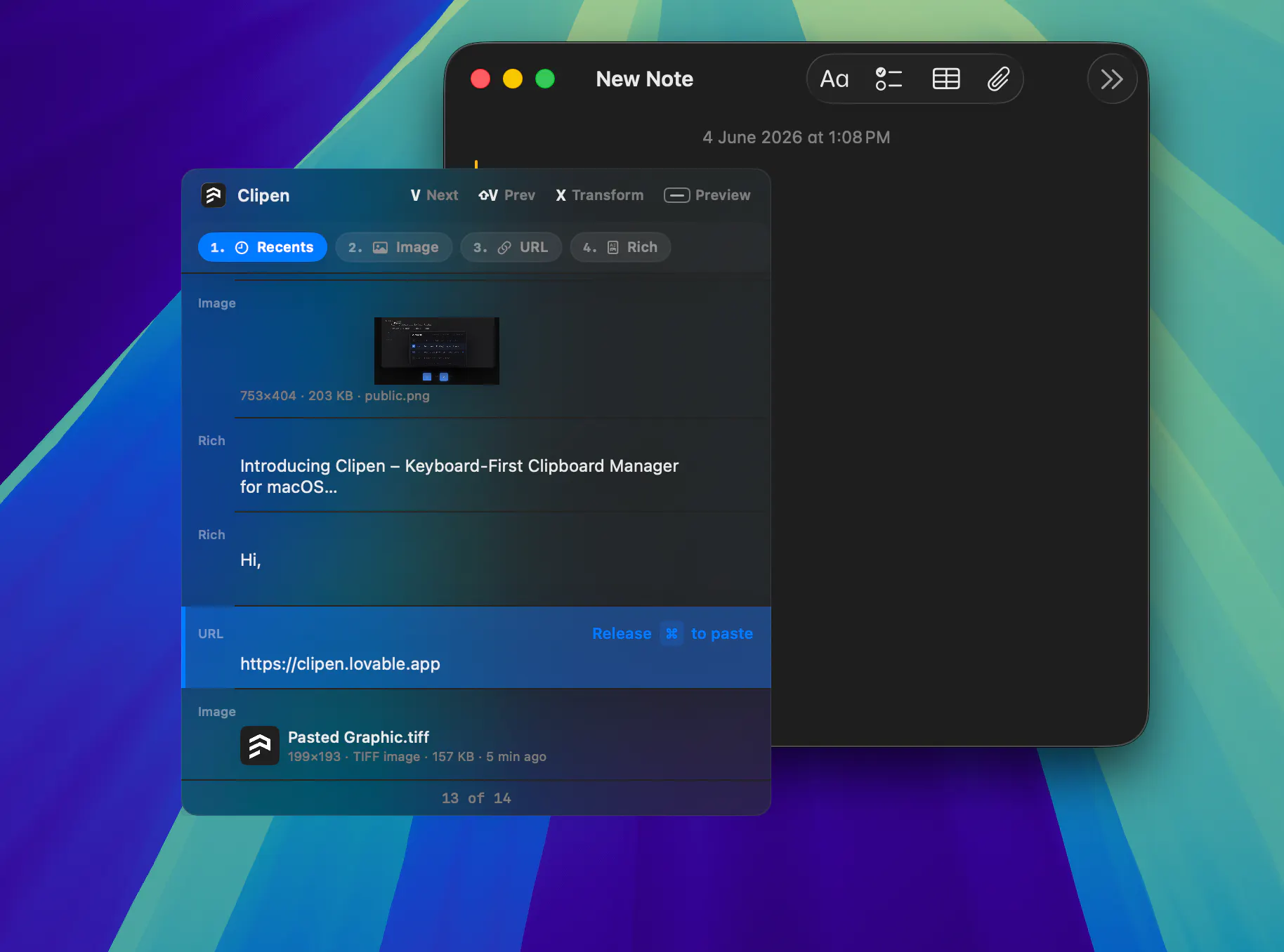1284x952 pixels.
Task: Select the public.png image thumbnail
Action: tap(437, 351)
